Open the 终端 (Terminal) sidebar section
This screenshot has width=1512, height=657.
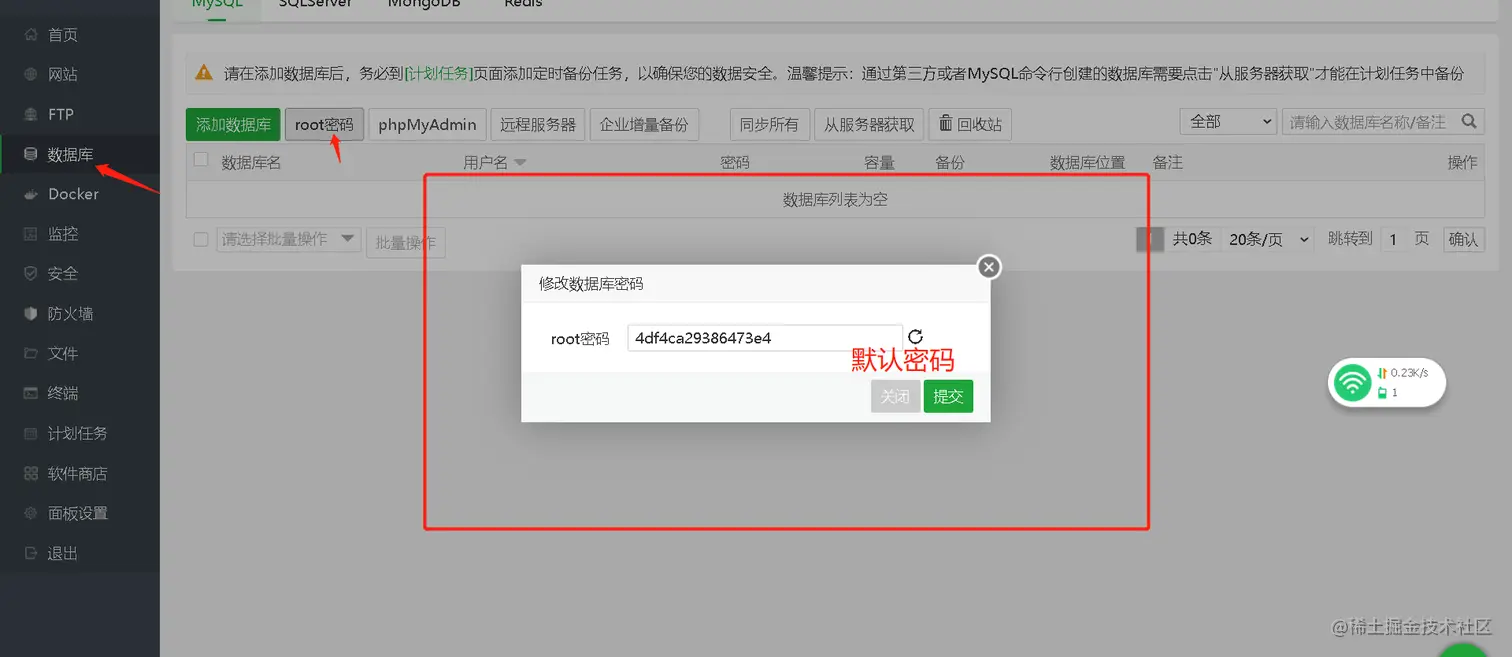click(x=63, y=393)
